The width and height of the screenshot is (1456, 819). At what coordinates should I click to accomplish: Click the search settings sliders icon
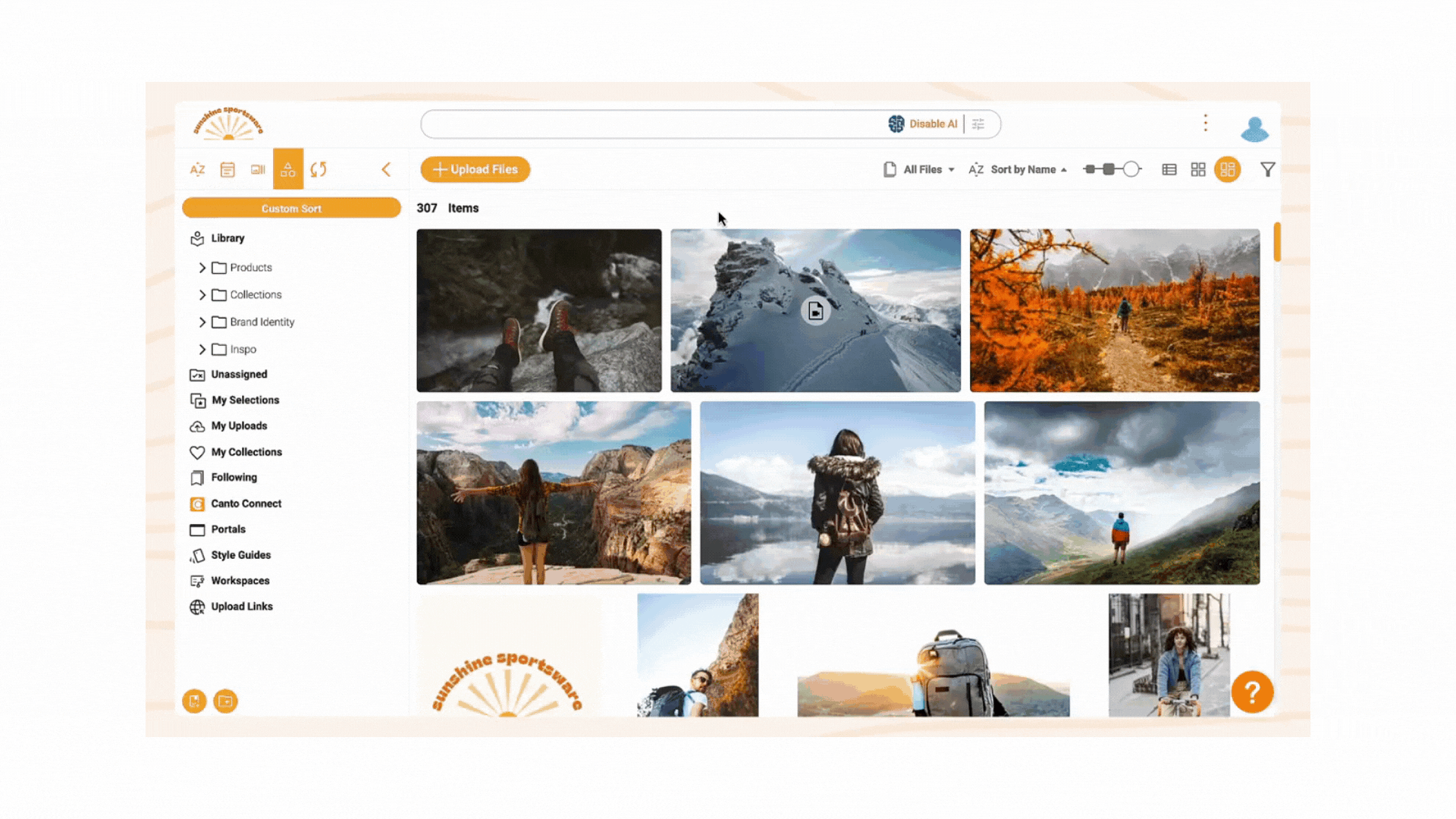978,124
